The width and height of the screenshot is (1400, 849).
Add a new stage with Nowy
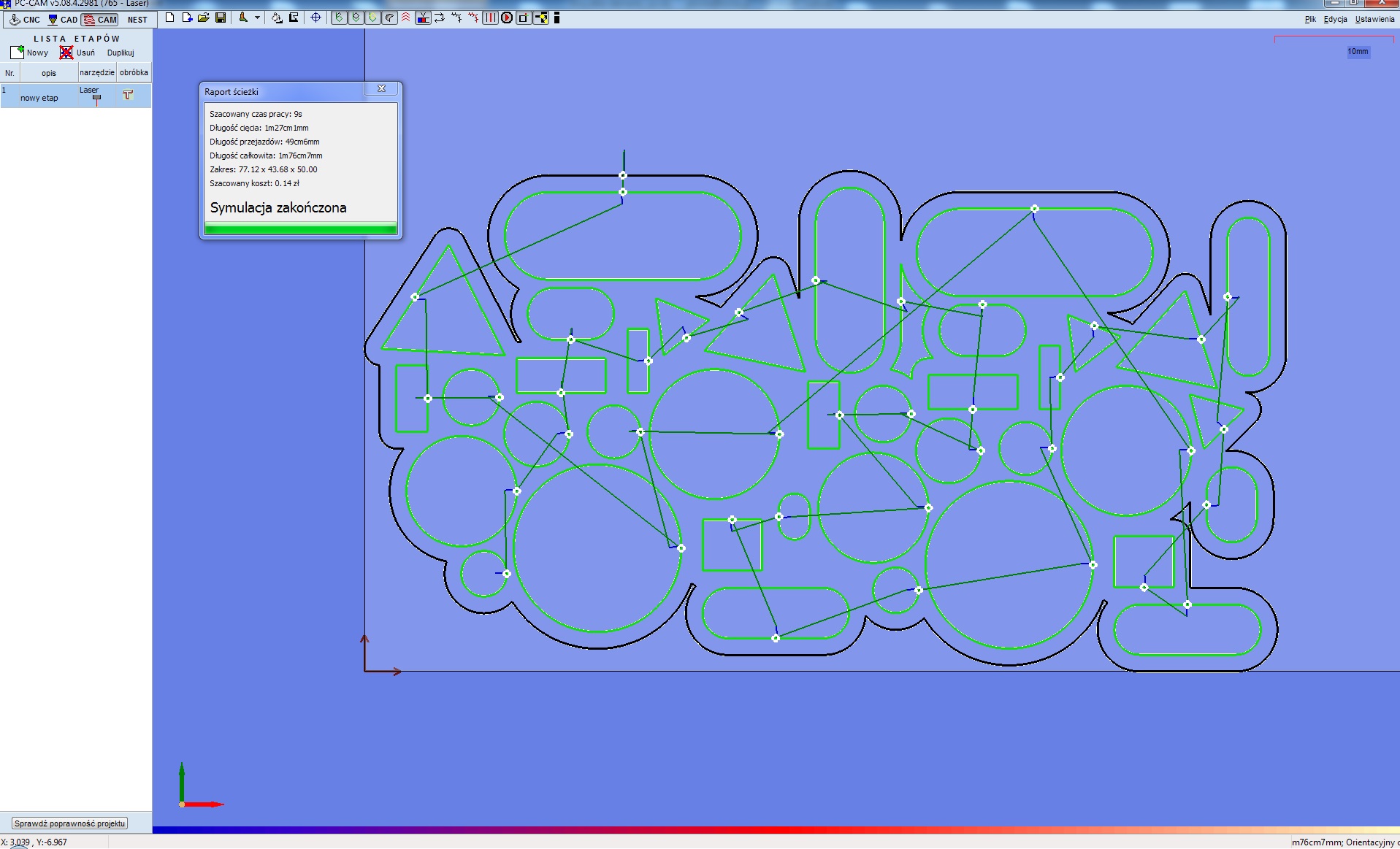[x=29, y=53]
